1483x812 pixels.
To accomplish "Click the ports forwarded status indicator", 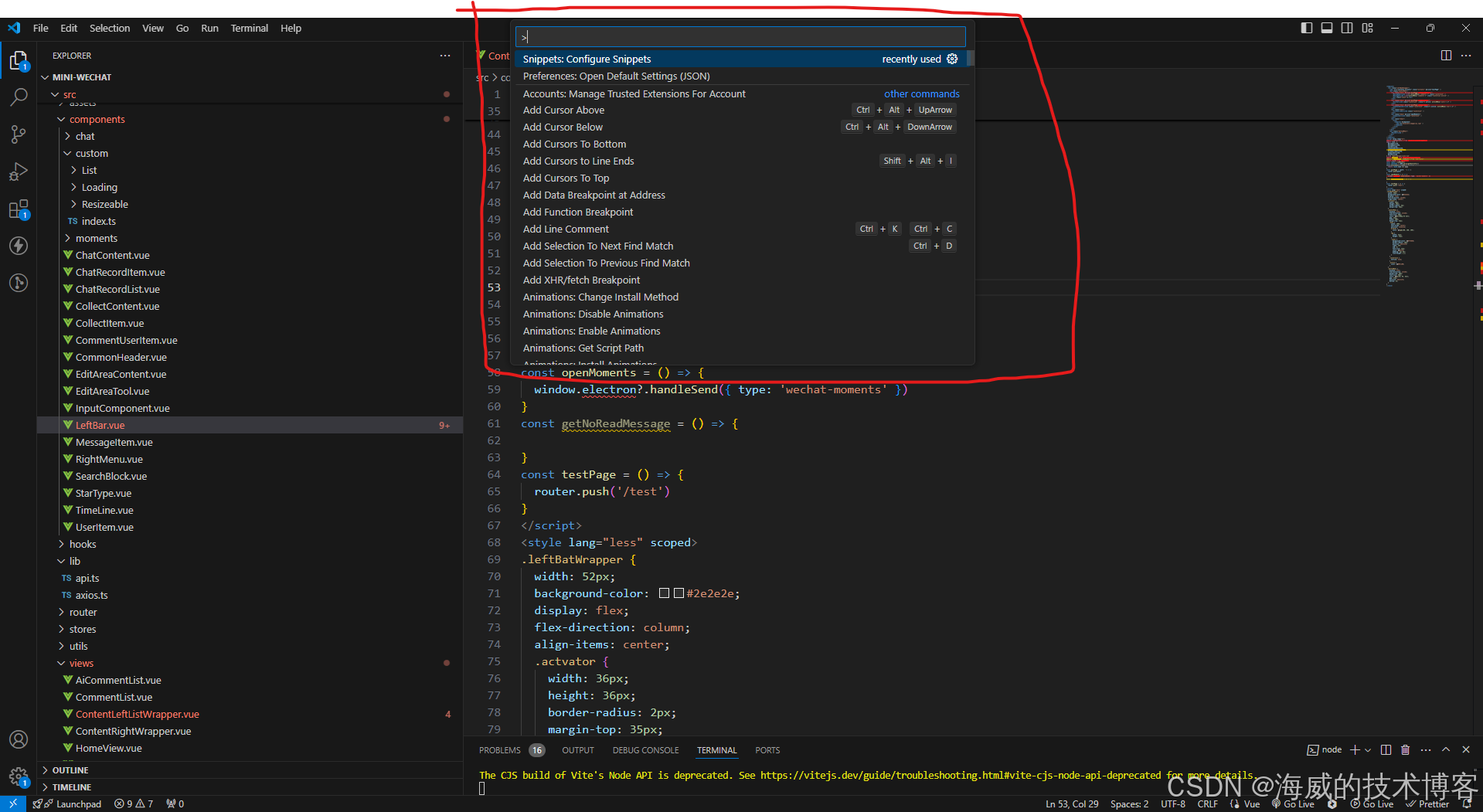I will pos(175,804).
